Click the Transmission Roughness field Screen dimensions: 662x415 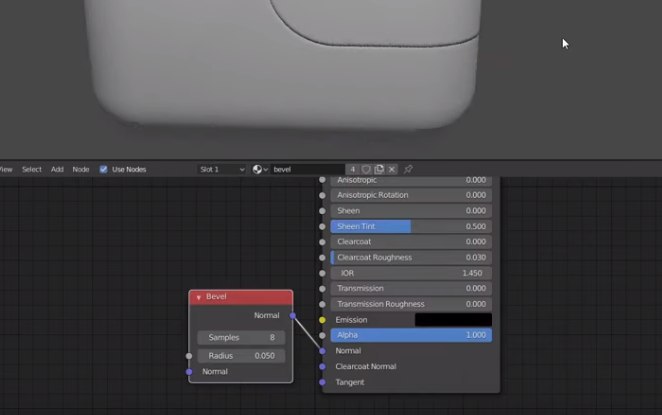click(411, 304)
